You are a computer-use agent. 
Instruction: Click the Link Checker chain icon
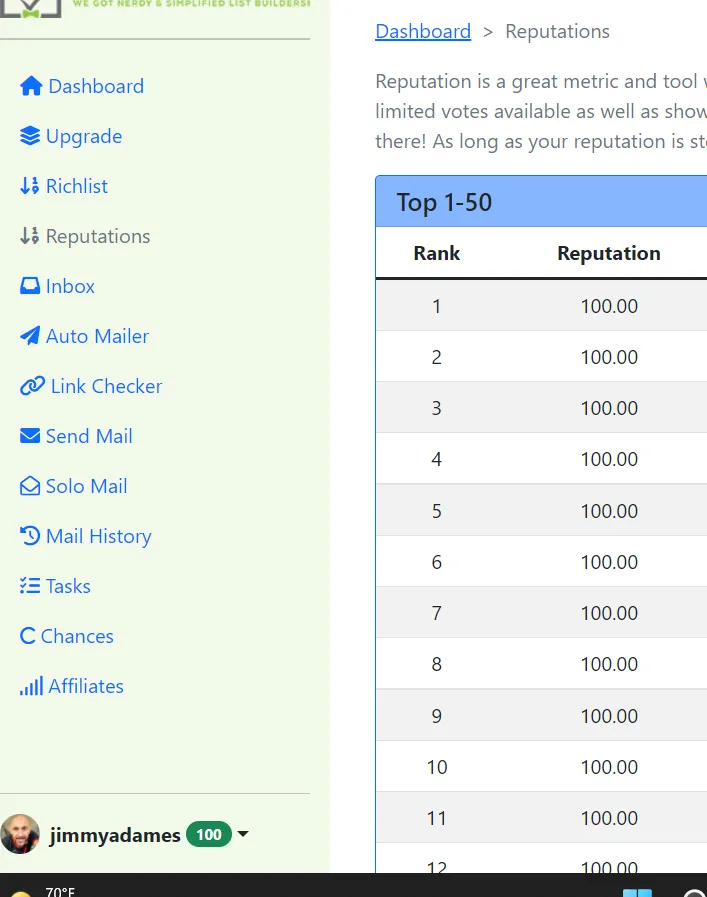point(32,386)
